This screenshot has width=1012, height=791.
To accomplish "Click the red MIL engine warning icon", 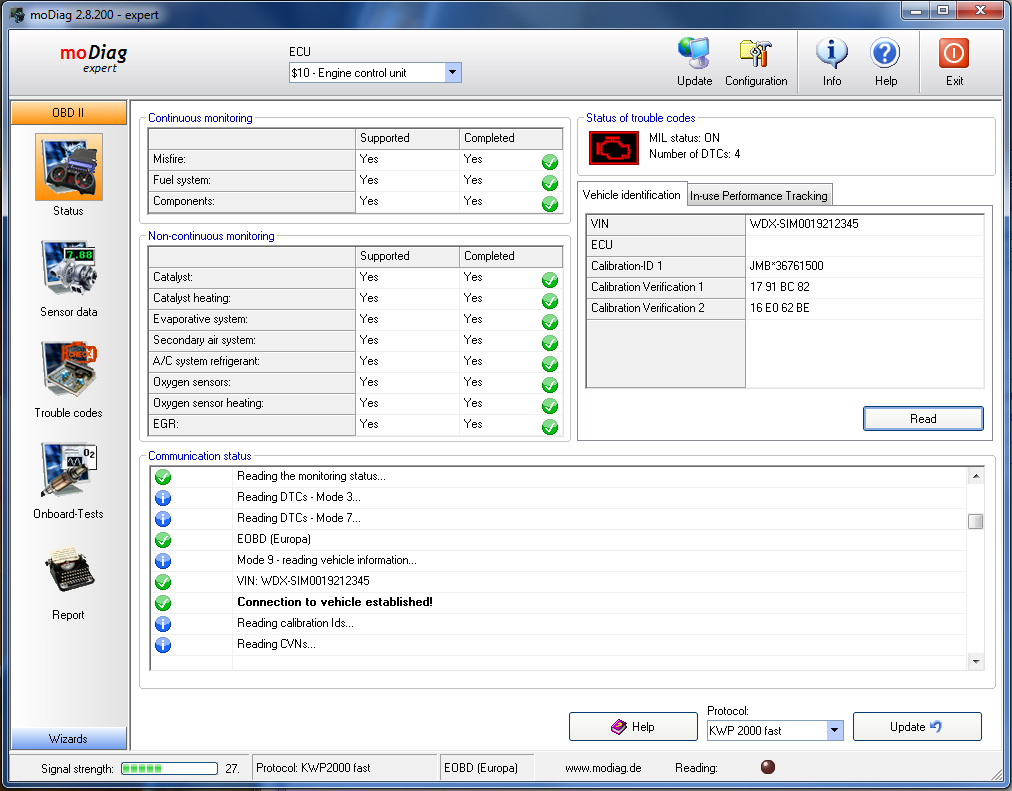I will coord(613,148).
